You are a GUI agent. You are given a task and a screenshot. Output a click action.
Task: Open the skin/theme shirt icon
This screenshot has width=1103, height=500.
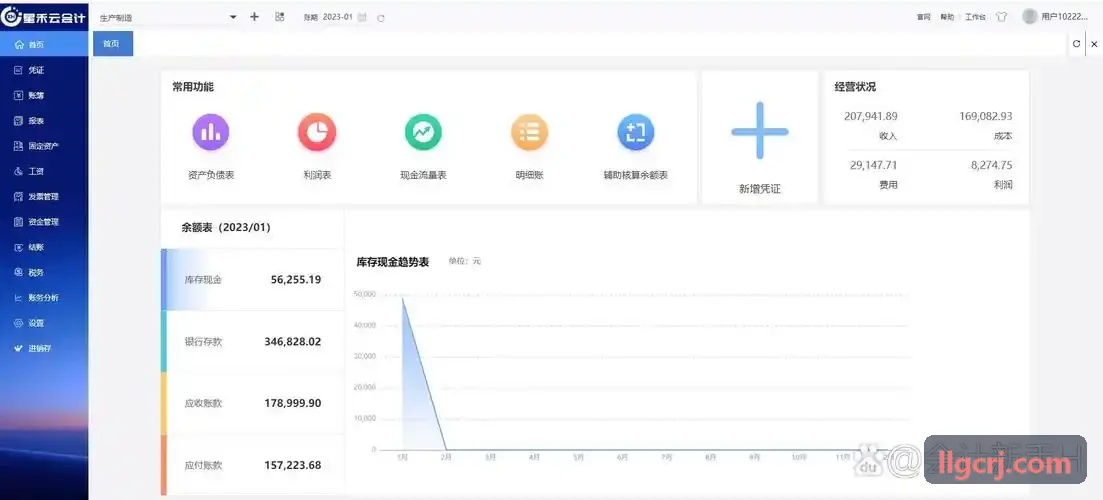1002,17
